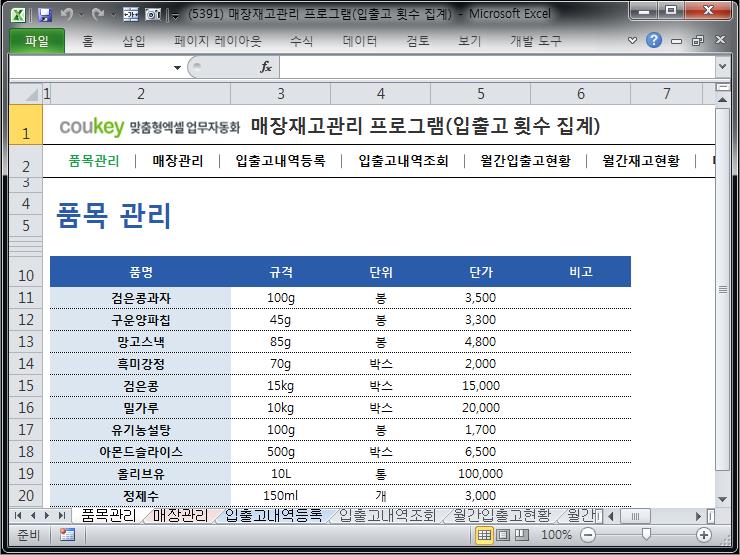Select column header 5
Viewport: 740px width, 555px height.
[x=481, y=94]
